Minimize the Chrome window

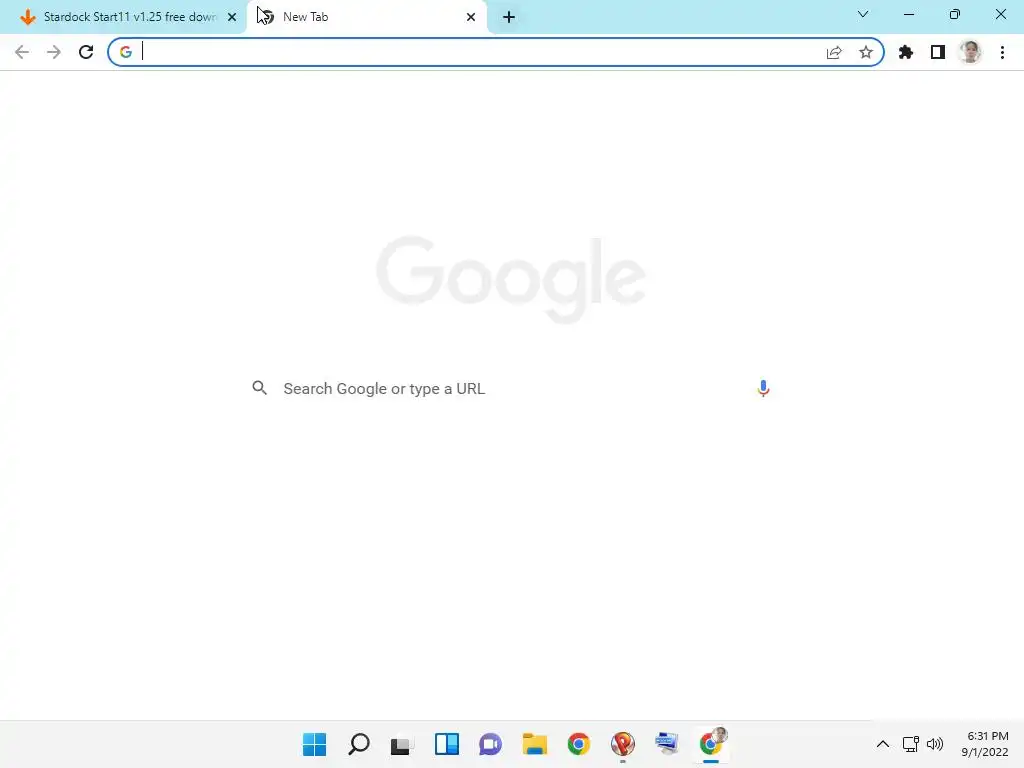(x=908, y=14)
